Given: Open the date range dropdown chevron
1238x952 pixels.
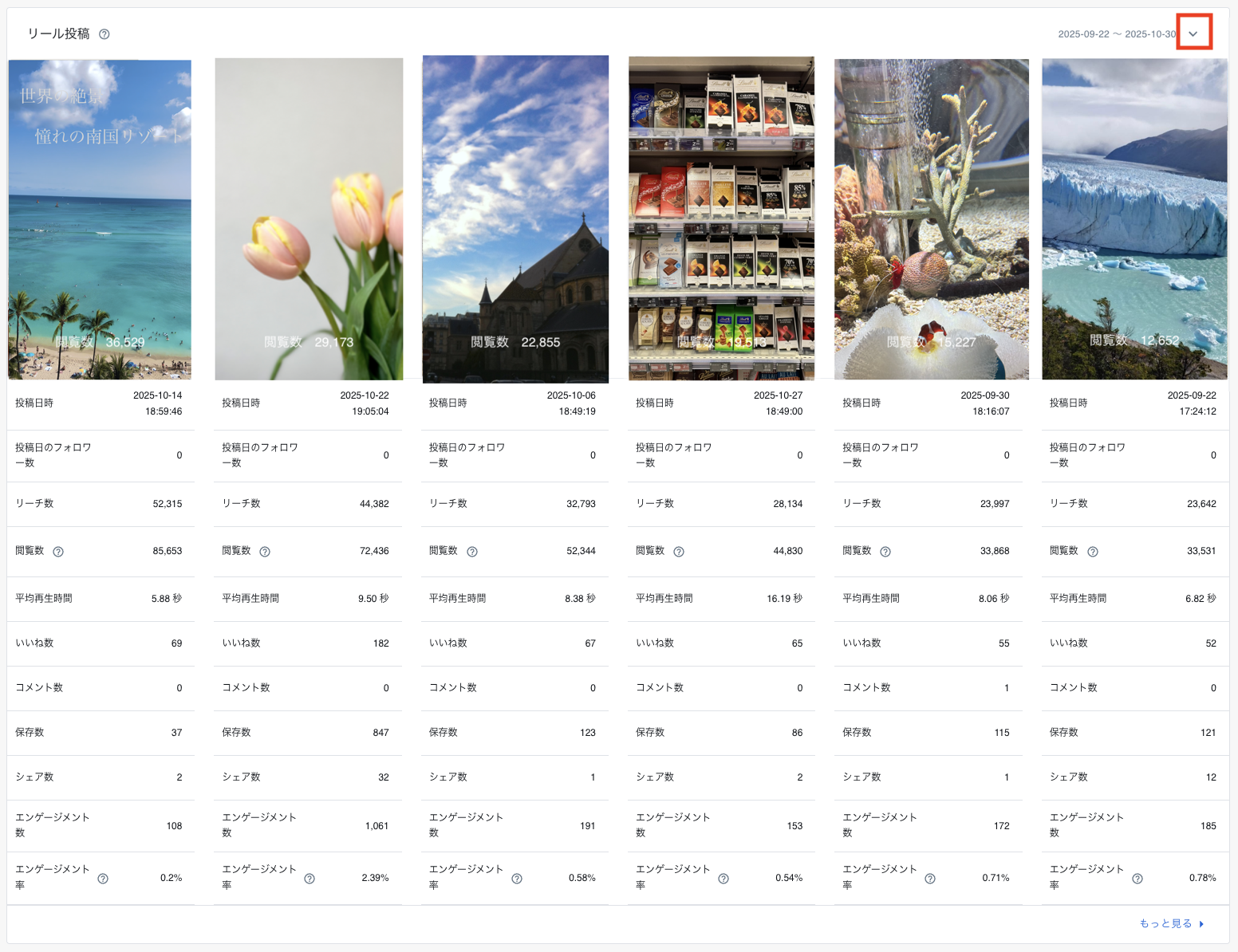Looking at the screenshot, I should coord(1193,33).
